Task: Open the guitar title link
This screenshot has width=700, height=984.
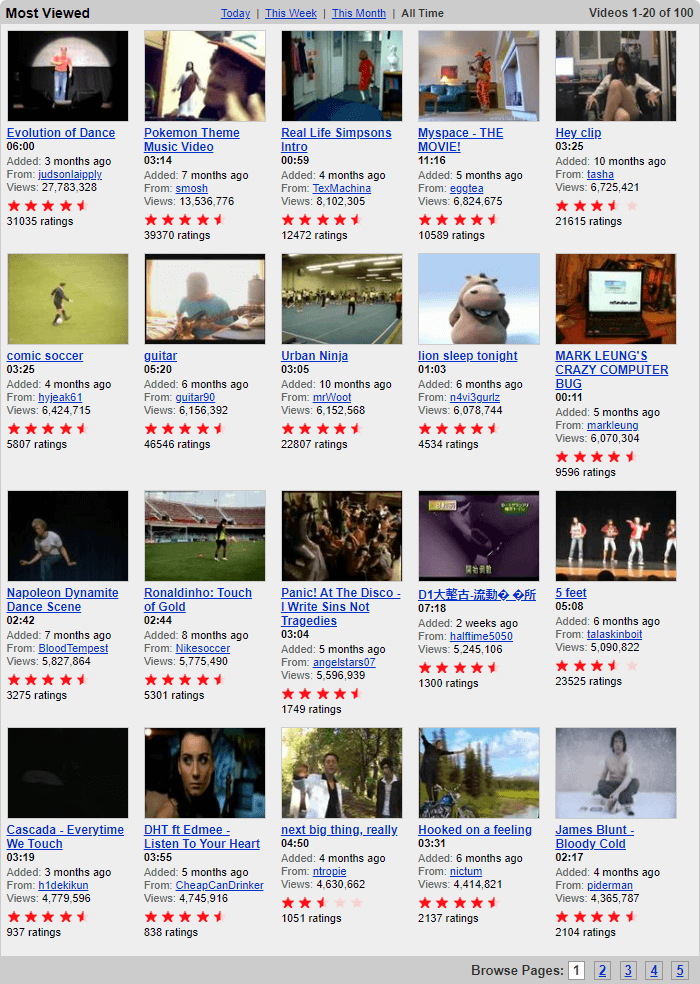Action: 161,356
